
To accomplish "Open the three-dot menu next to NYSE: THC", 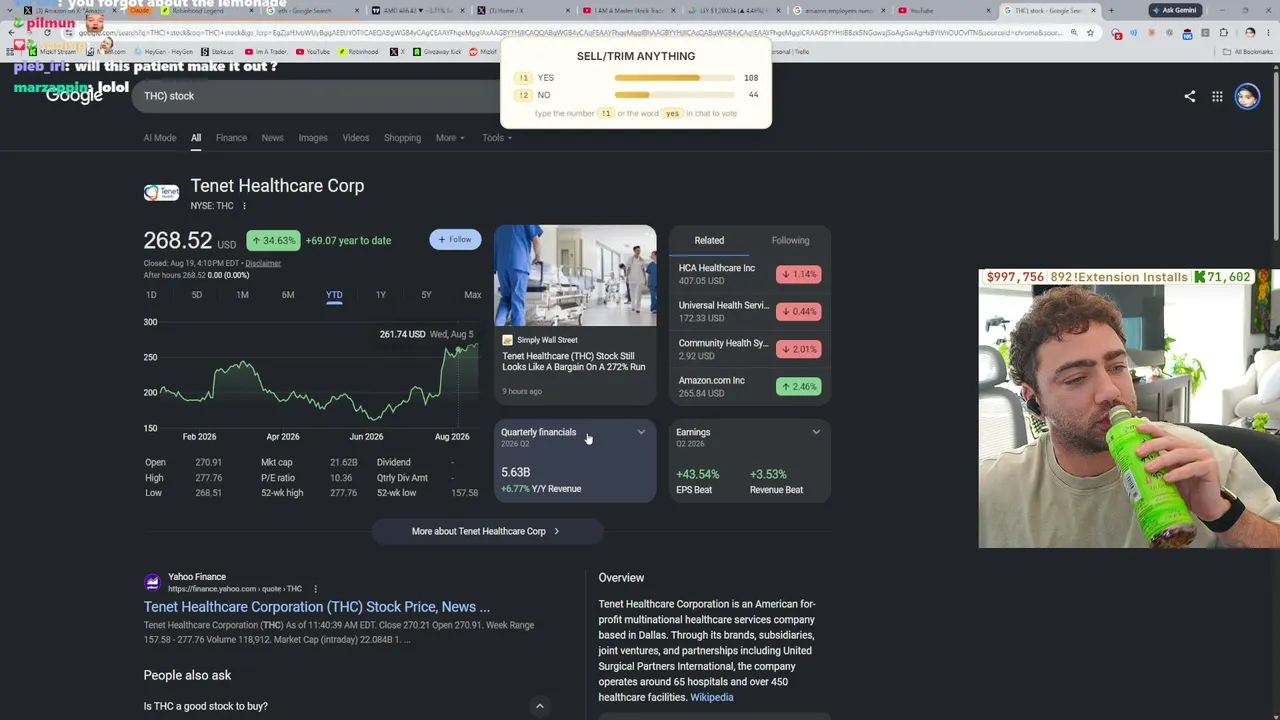I will click(x=244, y=206).
